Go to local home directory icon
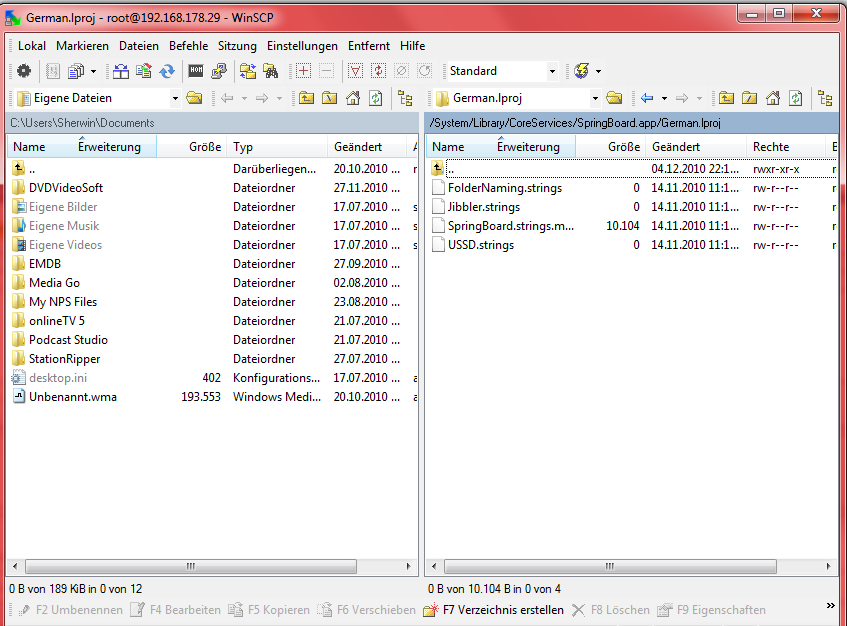Screen dimensions: 847x626 (x=353, y=98)
